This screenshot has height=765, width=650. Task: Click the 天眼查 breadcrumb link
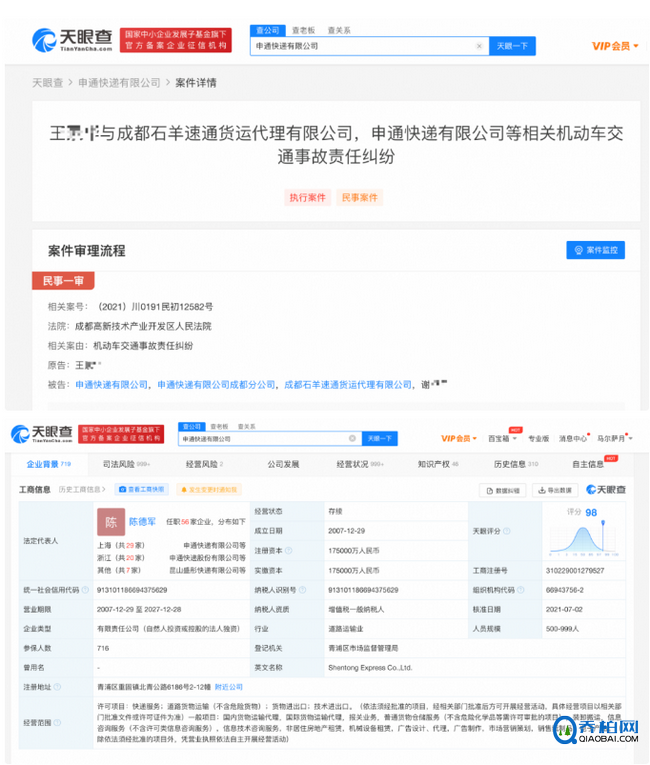tap(47, 82)
